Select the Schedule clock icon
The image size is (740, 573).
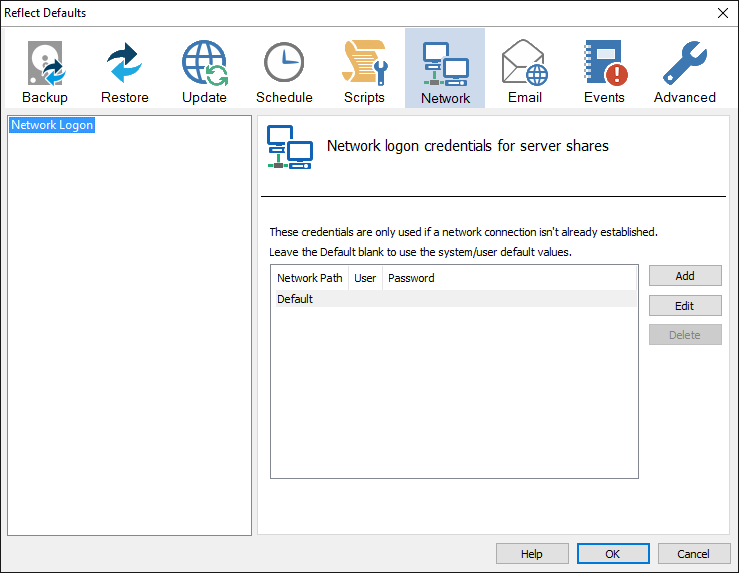point(284,62)
